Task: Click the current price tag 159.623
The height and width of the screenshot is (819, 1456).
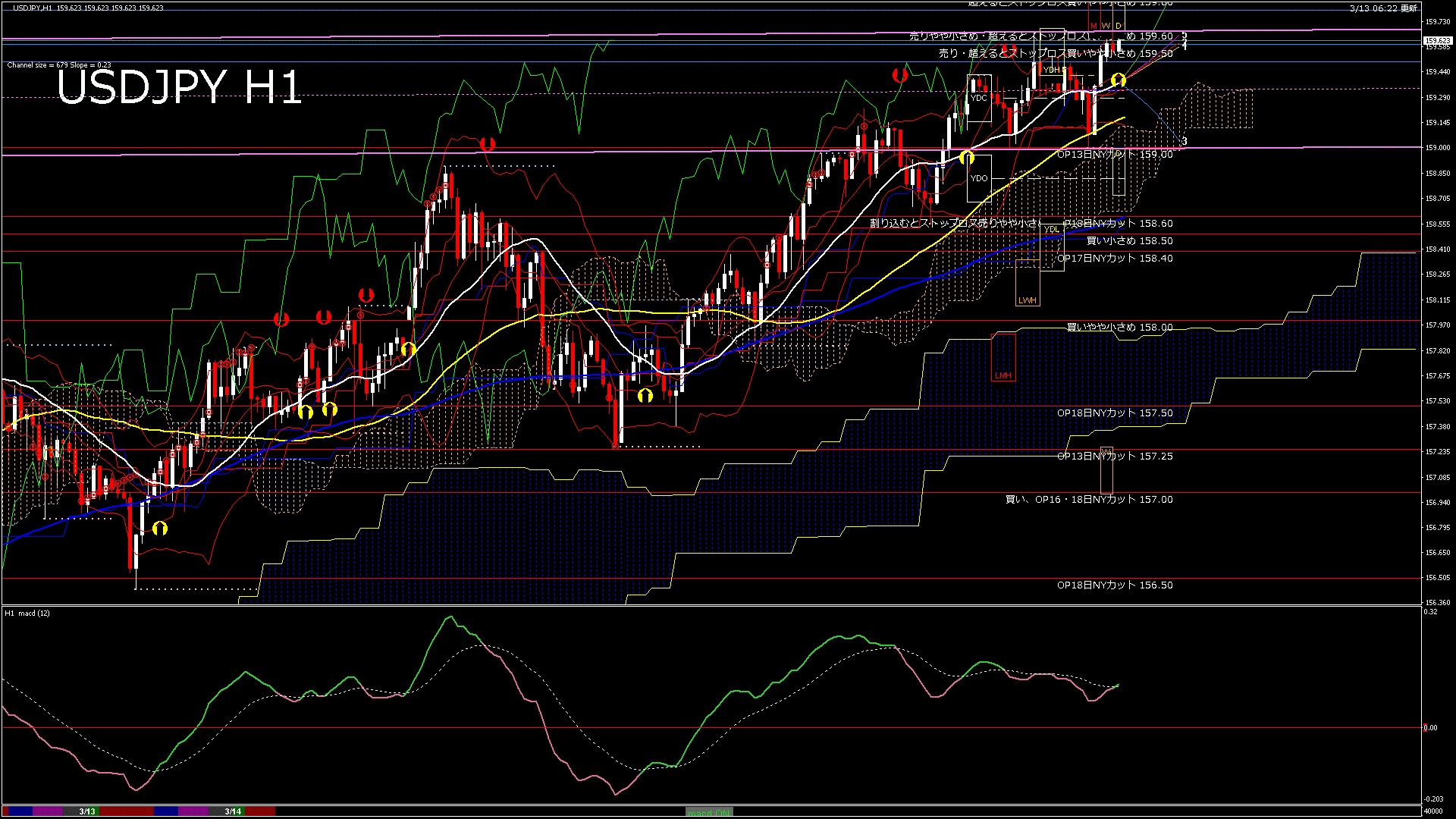Action: [1437, 40]
